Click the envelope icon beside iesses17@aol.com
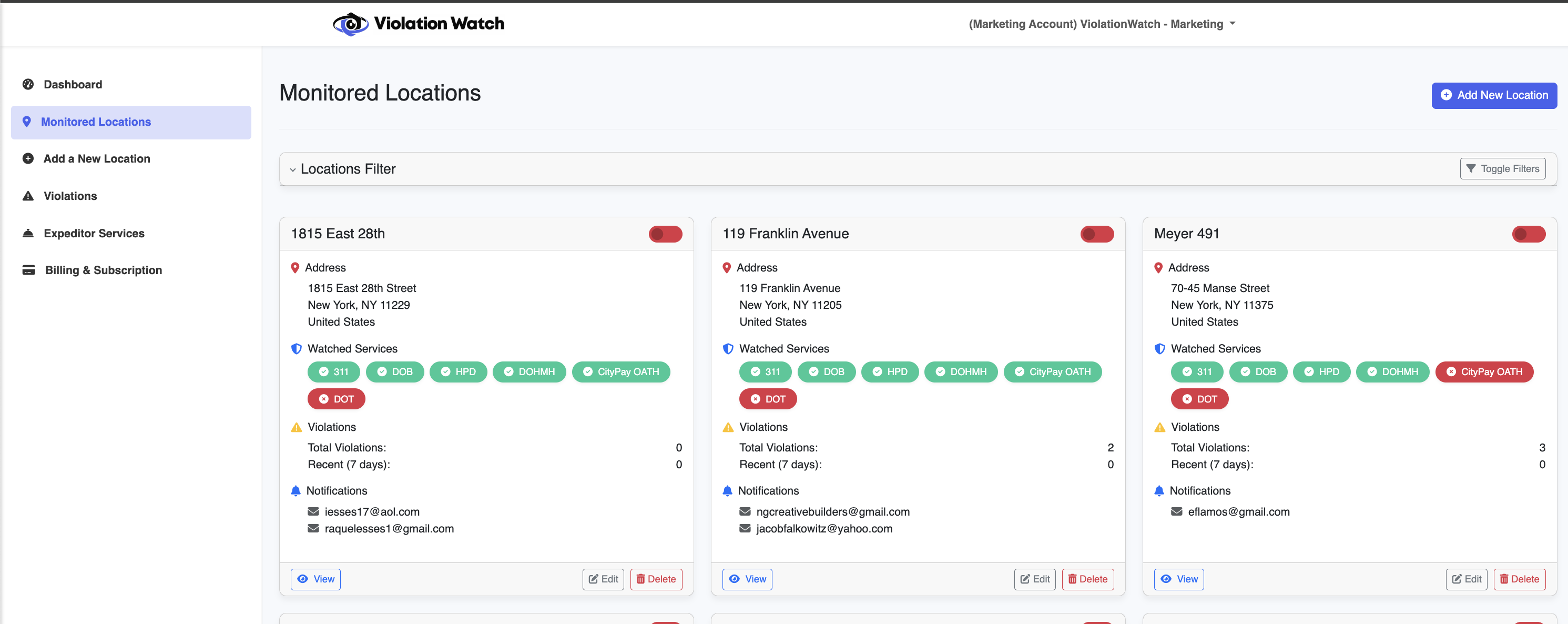The height and width of the screenshot is (624, 1568). click(313, 511)
